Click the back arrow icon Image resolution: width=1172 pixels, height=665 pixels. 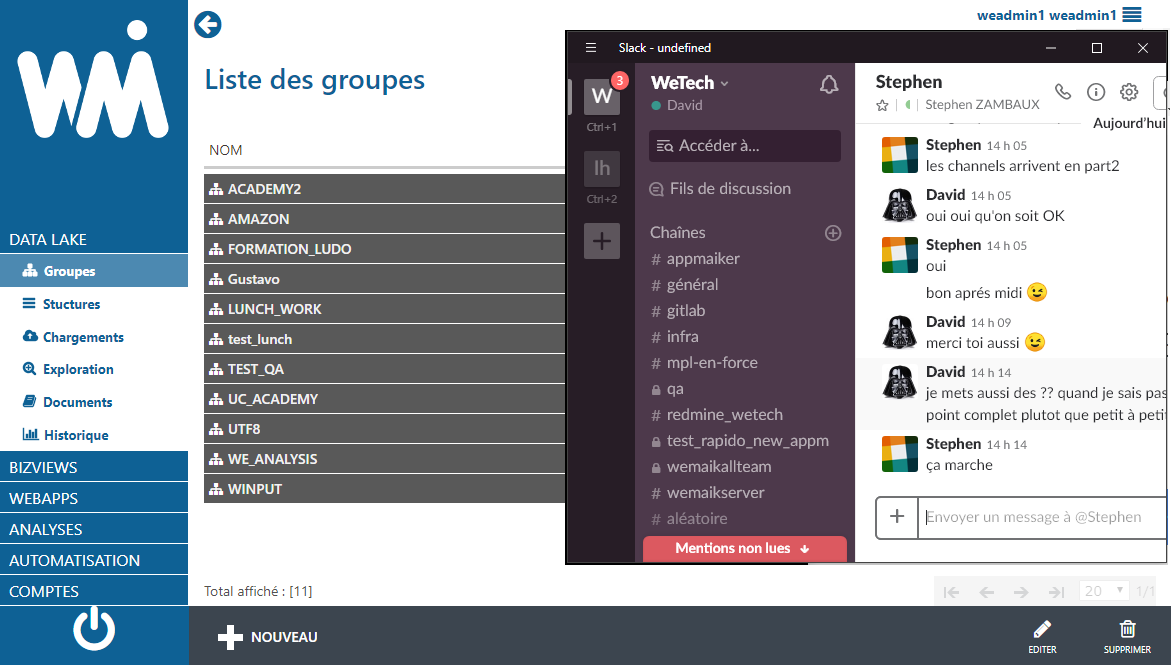coord(208,25)
